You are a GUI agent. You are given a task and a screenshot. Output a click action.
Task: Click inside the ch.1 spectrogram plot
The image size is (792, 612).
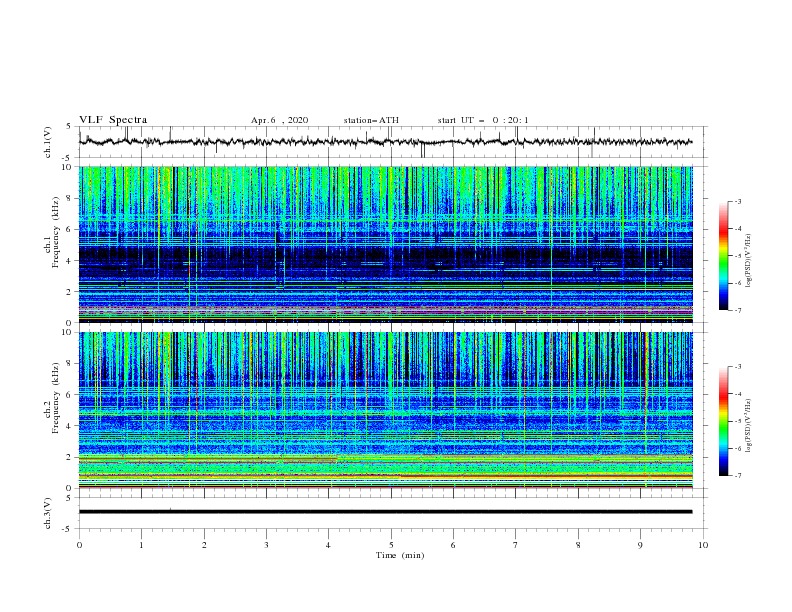tap(385, 244)
